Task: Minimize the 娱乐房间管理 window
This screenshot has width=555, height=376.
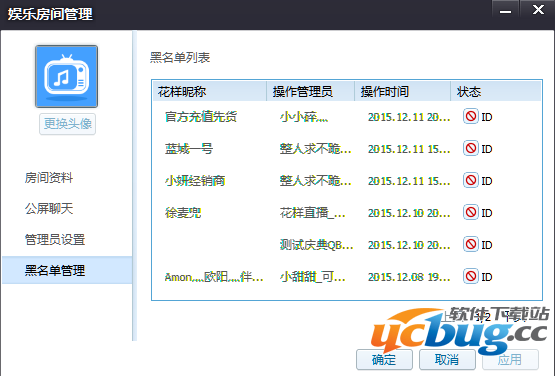Action: click(505, 9)
